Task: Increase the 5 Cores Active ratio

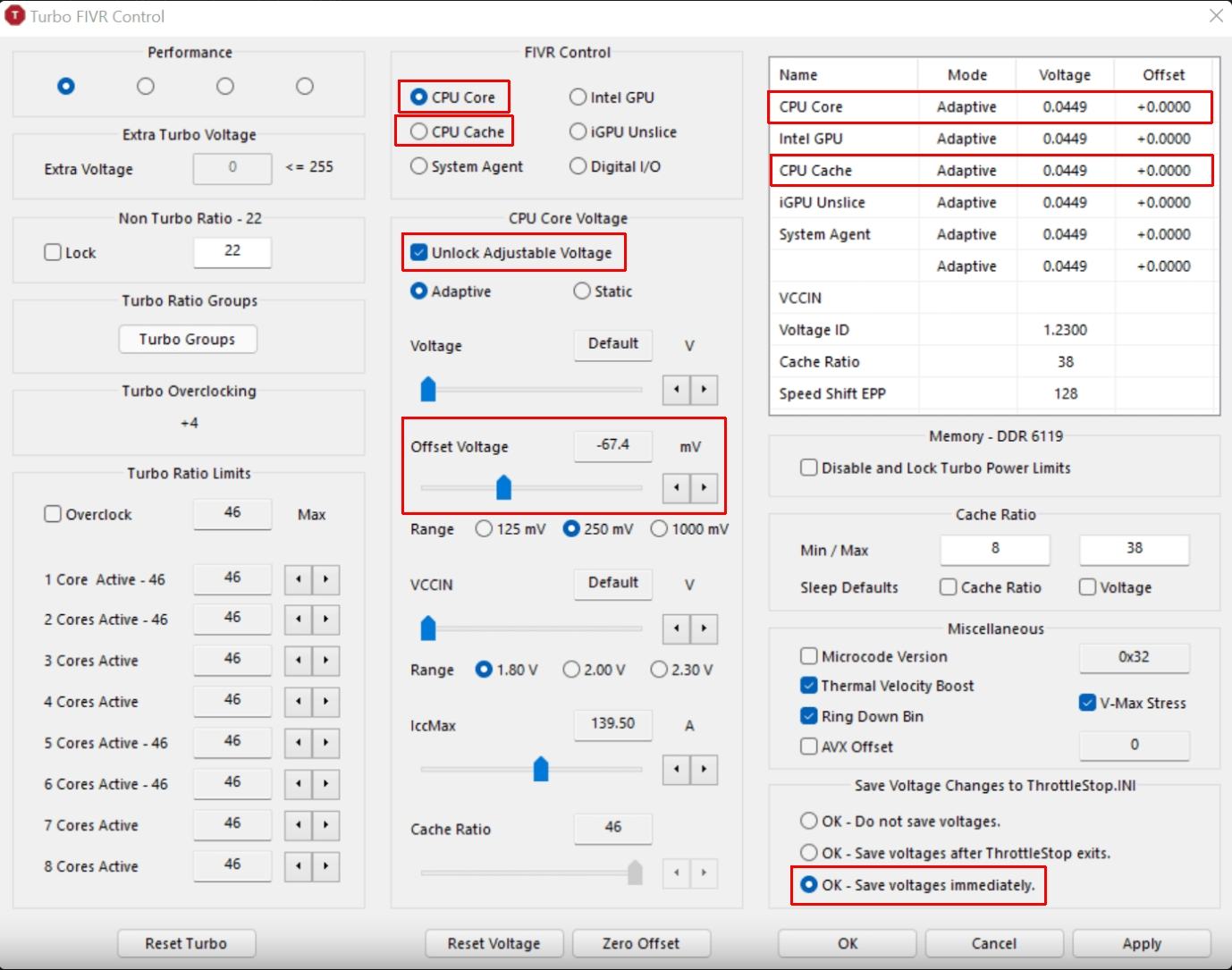Action: 325,743
